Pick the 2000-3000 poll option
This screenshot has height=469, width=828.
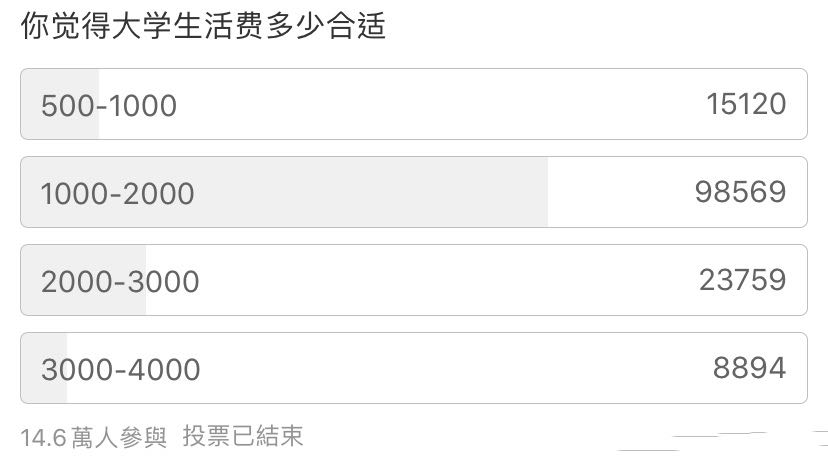tap(120, 281)
